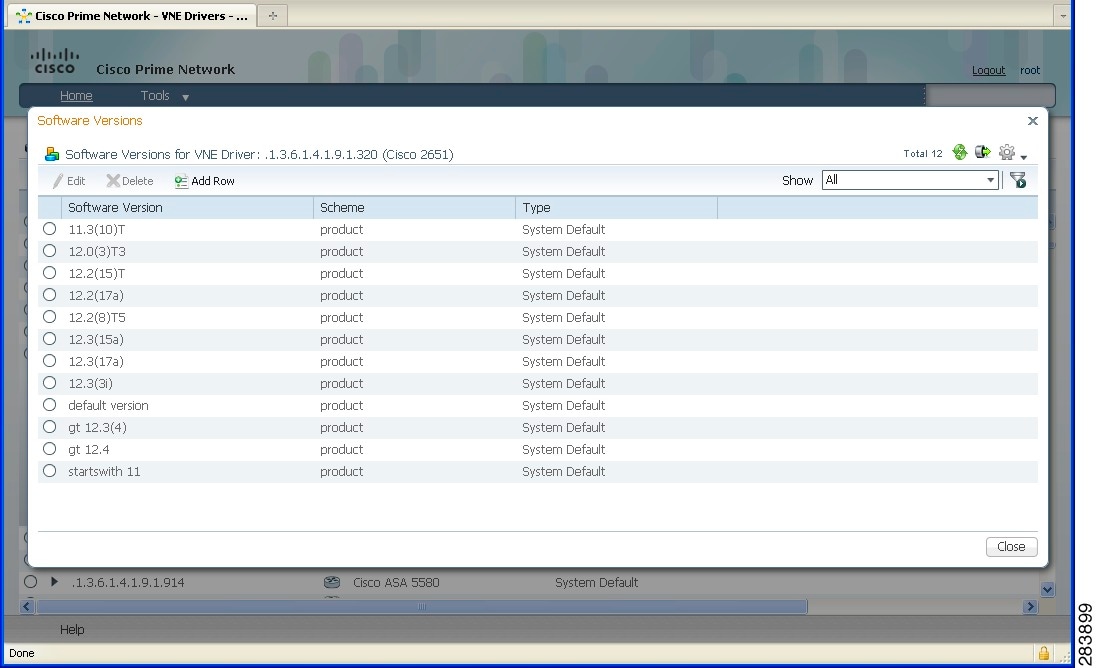Click the horizontal scrollbar thumb
The width and height of the screenshot is (1097, 668).
[x=422, y=606]
